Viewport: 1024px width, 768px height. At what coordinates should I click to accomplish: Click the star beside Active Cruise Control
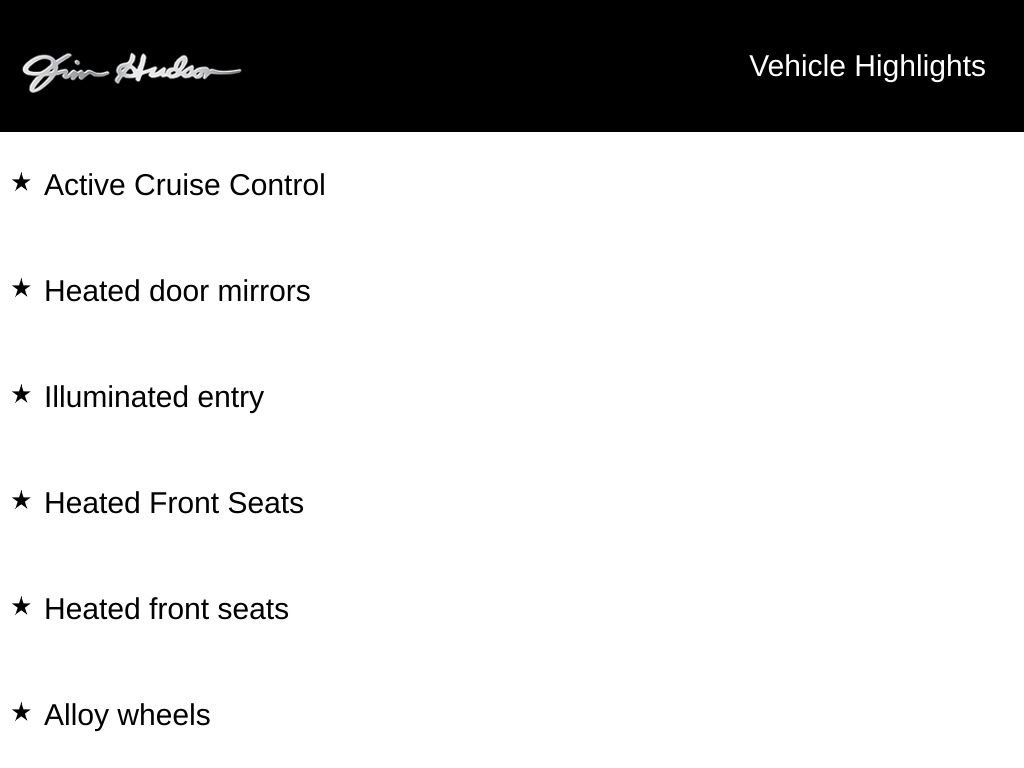coord(21,183)
